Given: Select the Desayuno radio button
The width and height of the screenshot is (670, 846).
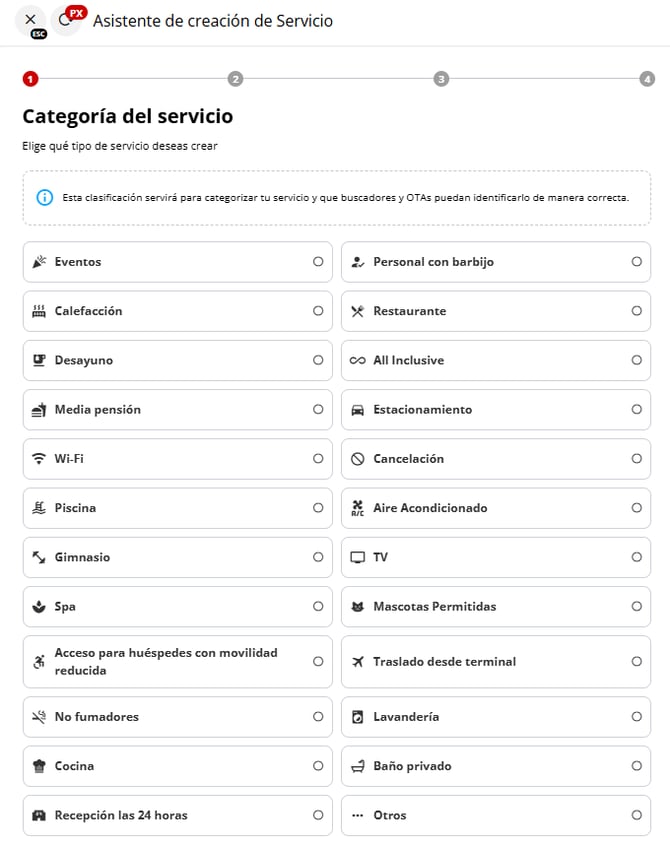Looking at the screenshot, I should click(318, 360).
